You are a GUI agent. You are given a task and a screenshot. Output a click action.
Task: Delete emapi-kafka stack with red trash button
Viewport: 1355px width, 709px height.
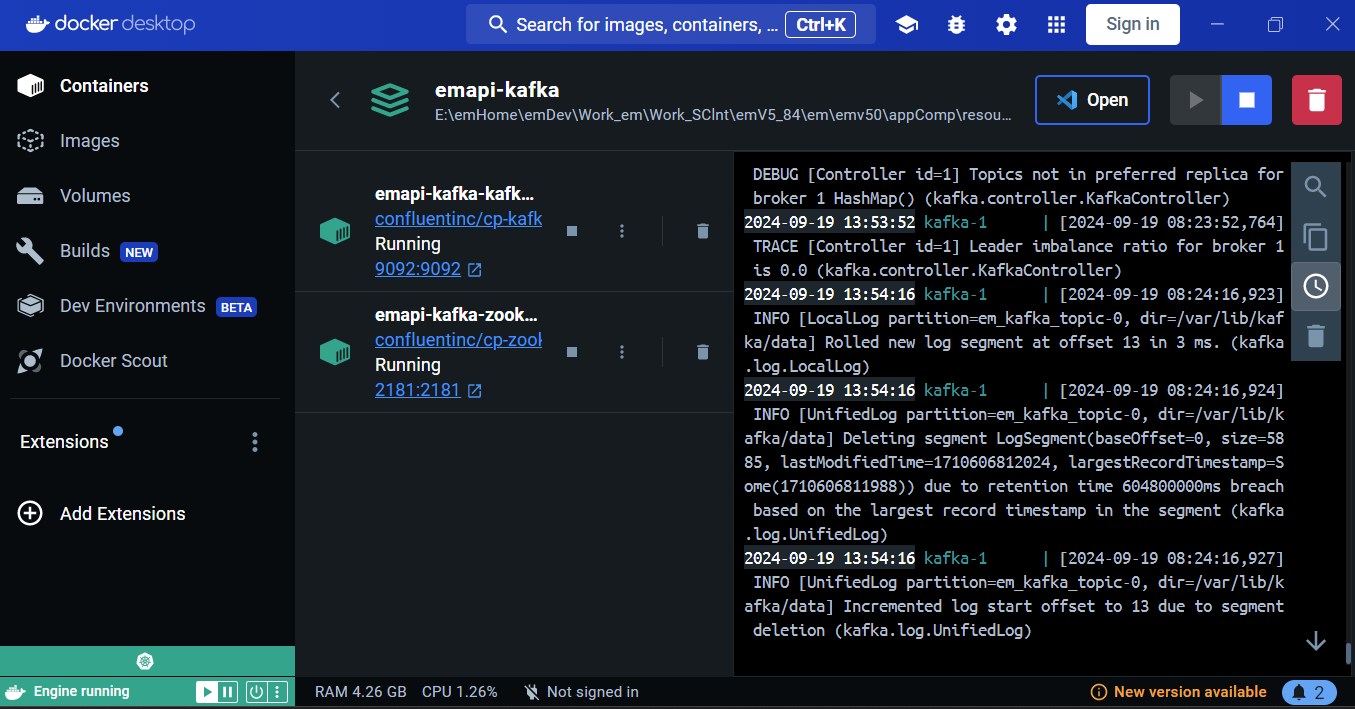1317,100
